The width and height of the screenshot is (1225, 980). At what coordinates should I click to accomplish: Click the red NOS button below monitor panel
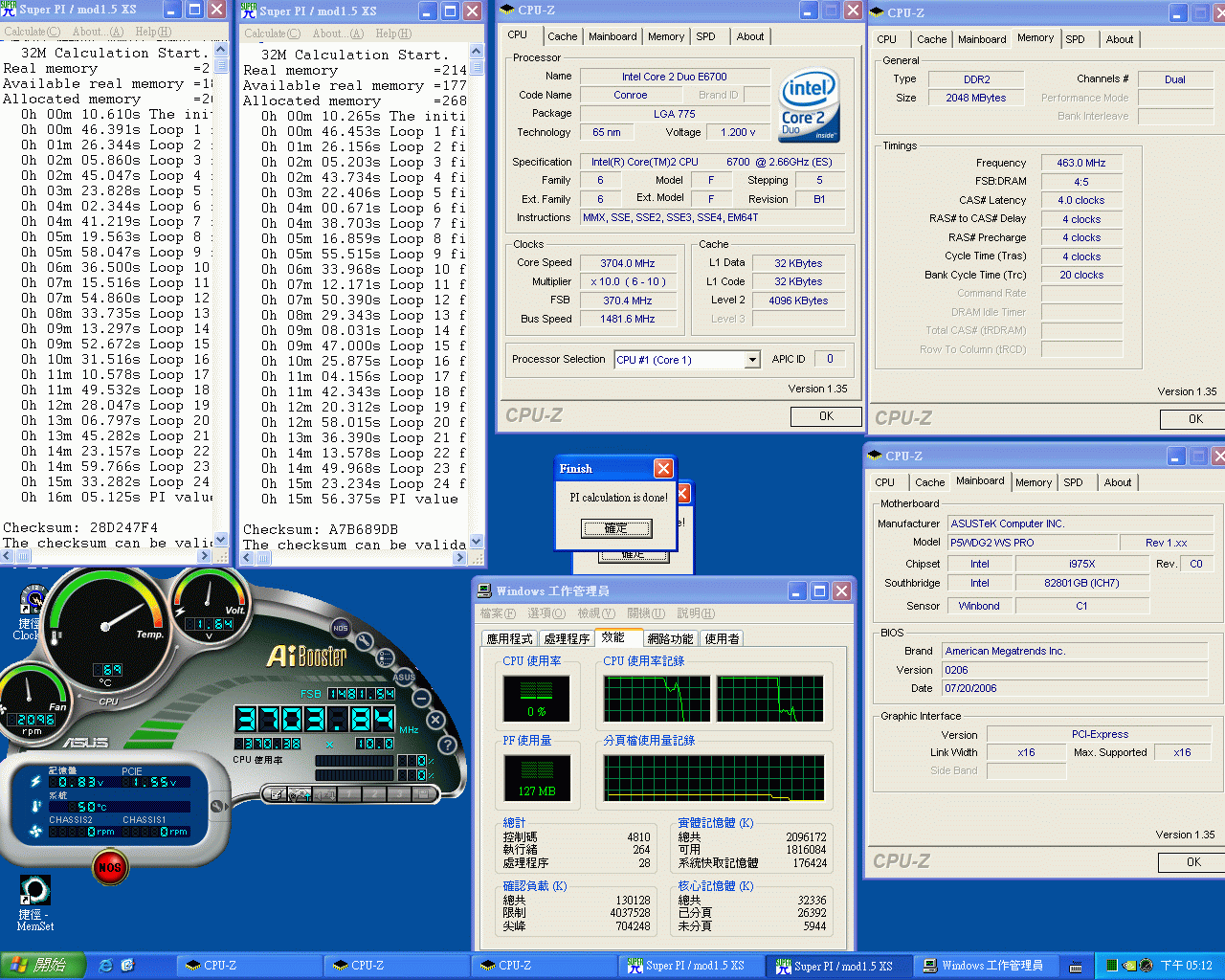pyautogui.click(x=110, y=867)
